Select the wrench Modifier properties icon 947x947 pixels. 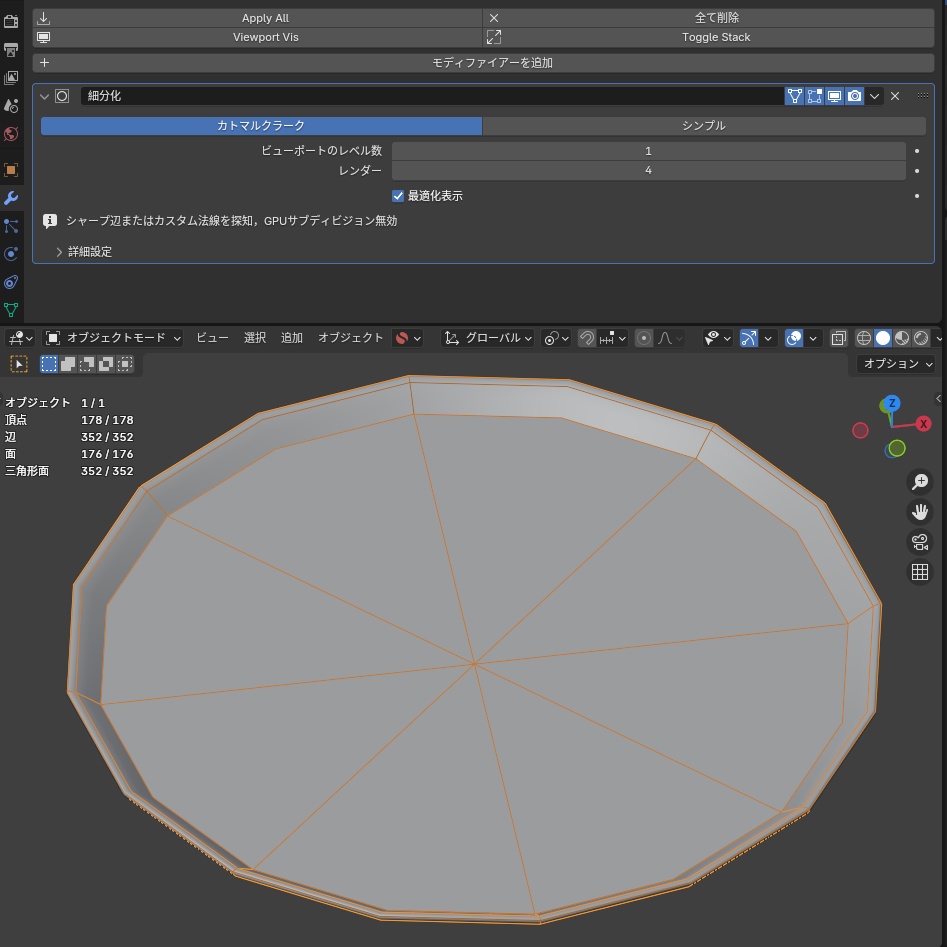(11, 198)
